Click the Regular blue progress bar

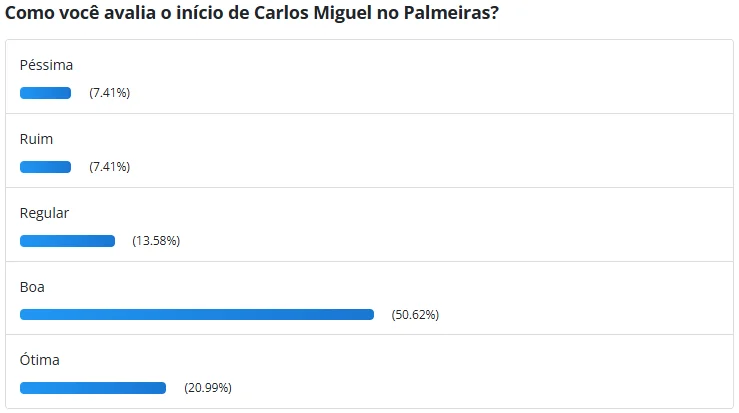[x=67, y=241]
